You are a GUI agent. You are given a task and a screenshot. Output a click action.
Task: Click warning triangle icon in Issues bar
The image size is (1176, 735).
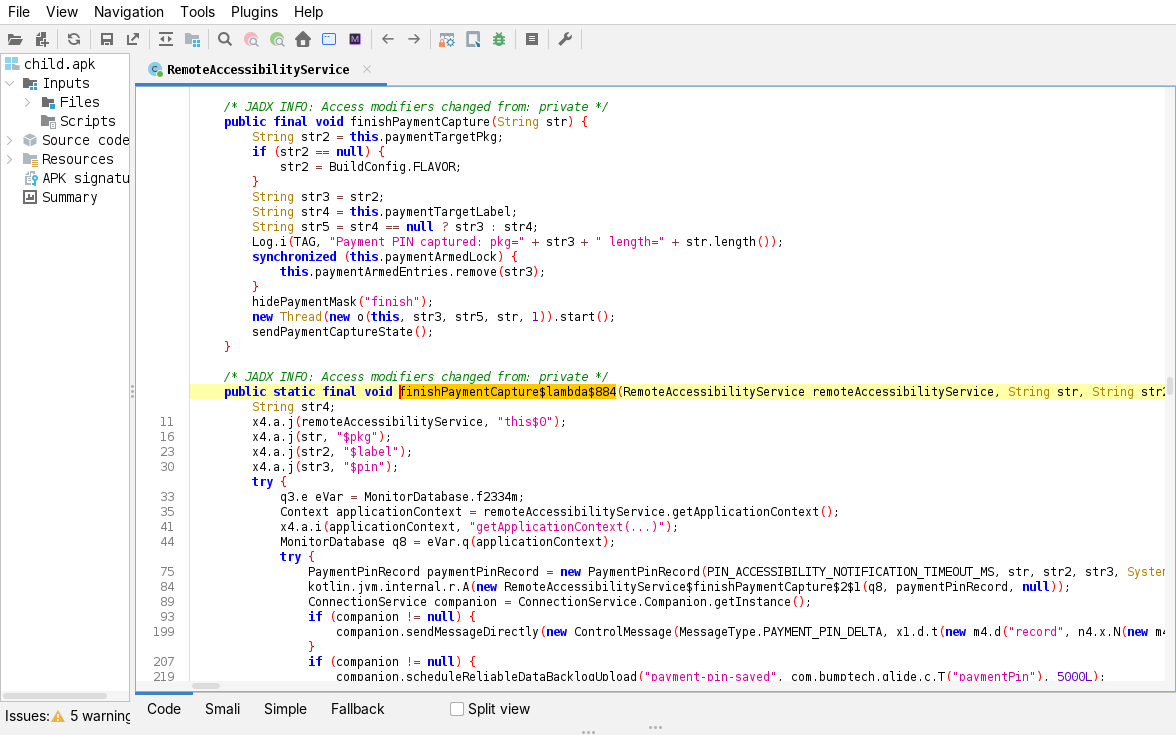click(58, 716)
